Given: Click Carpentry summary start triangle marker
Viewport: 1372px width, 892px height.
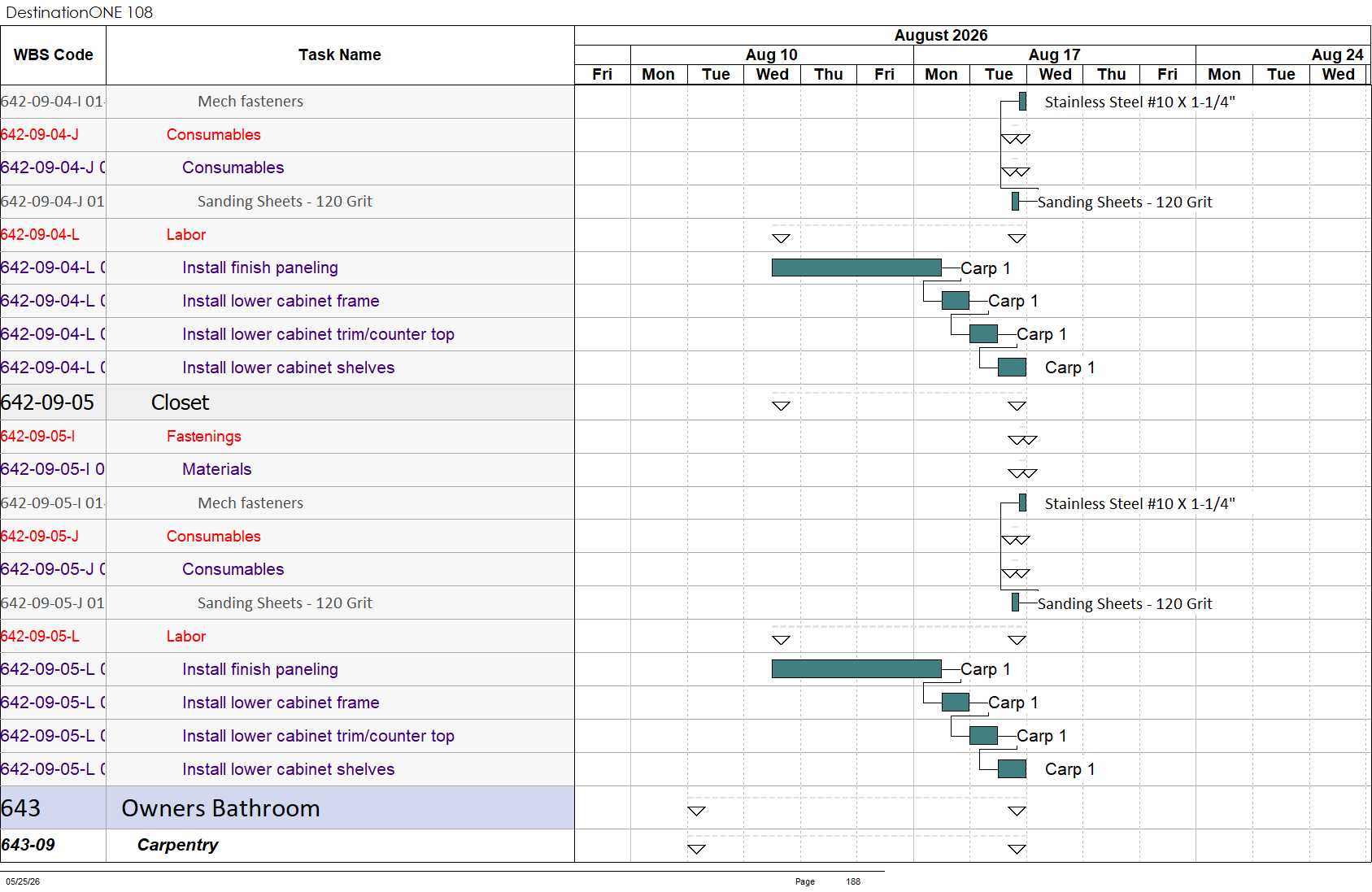Looking at the screenshot, I should 696,849.
